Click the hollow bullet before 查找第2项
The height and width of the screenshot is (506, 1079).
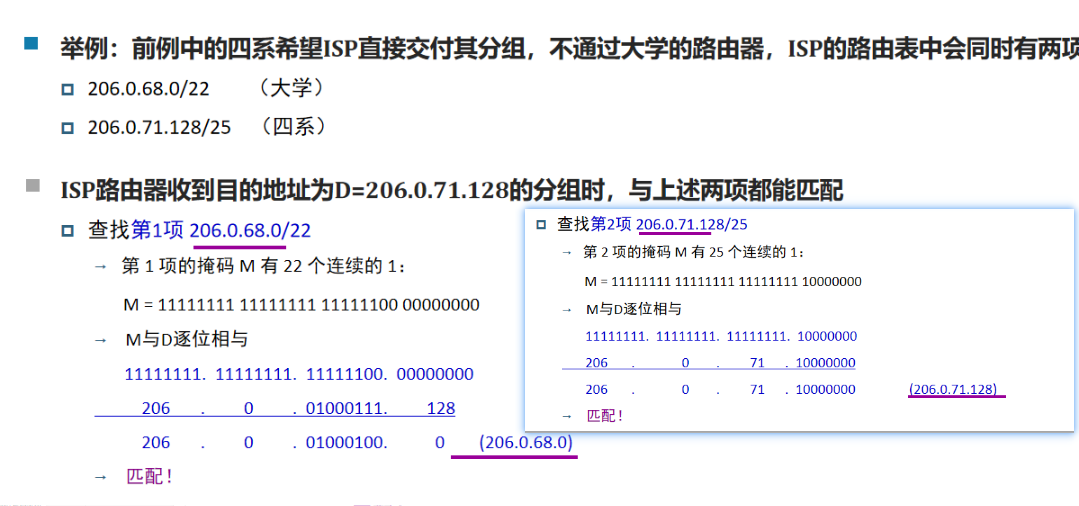541,225
